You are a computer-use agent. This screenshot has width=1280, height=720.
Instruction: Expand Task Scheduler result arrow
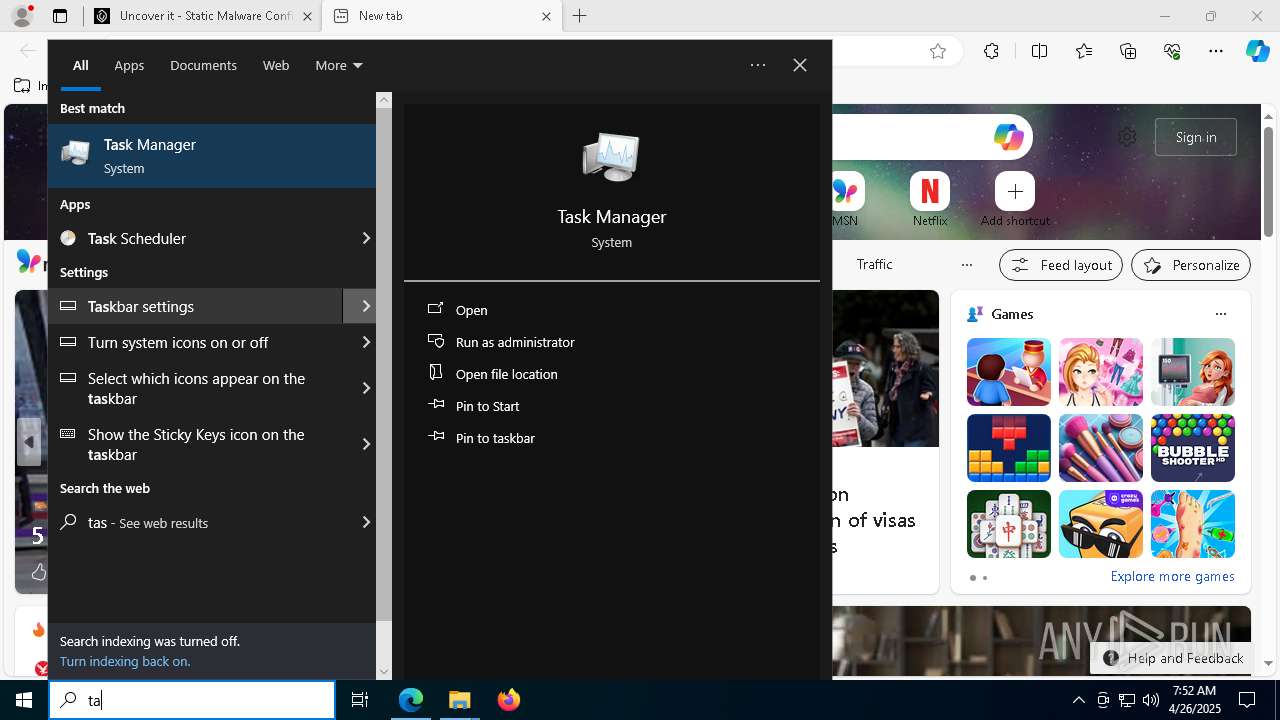pyautogui.click(x=366, y=238)
